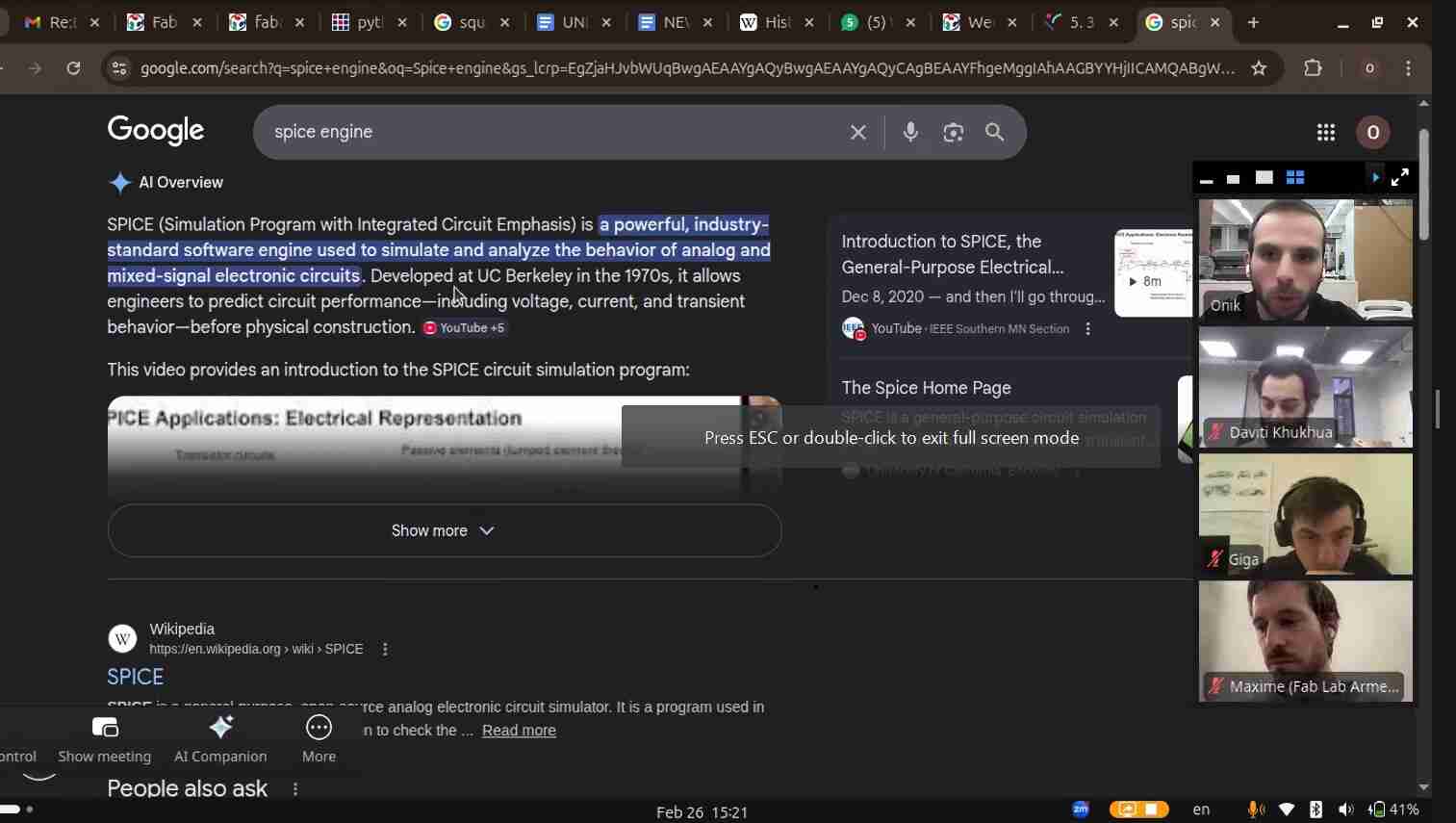Open options menu for Wikipedia result
This screenshot has height=823, width=1456.
coord(385,650)
